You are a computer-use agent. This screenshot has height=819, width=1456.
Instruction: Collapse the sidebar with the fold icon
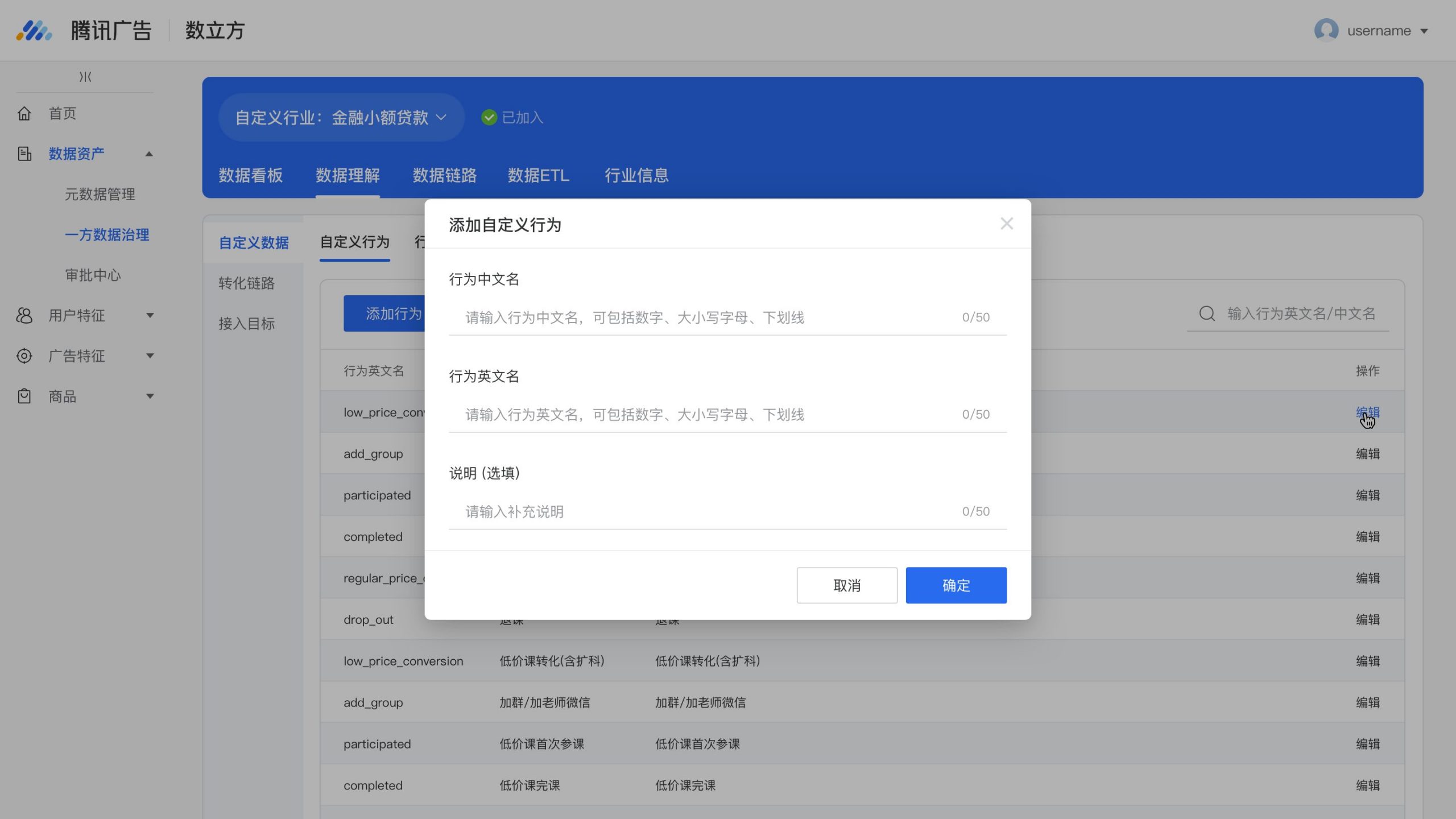[x=85, y=77]
